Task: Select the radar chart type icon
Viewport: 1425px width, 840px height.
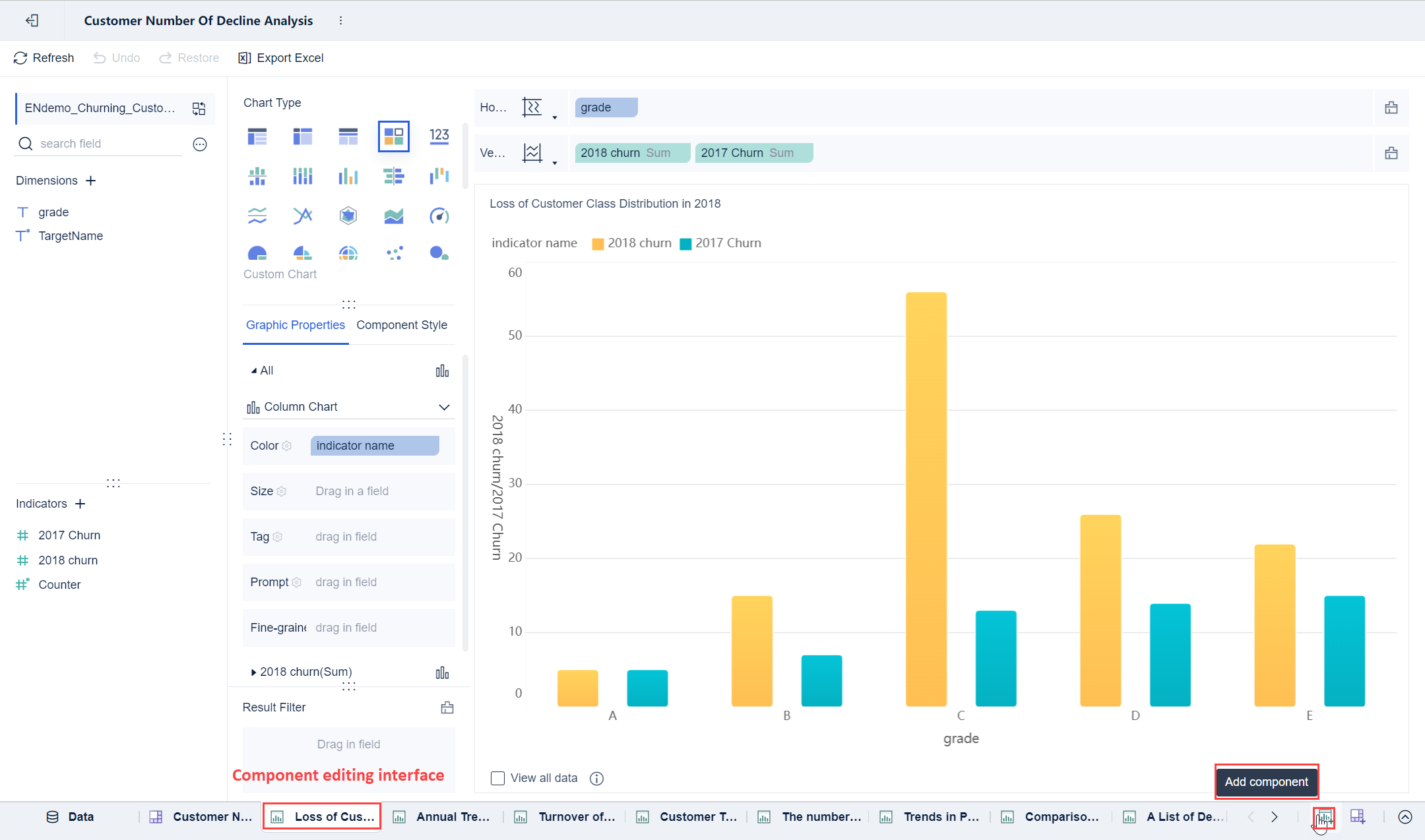Action: pyautogui.click(x=348, y=216)
